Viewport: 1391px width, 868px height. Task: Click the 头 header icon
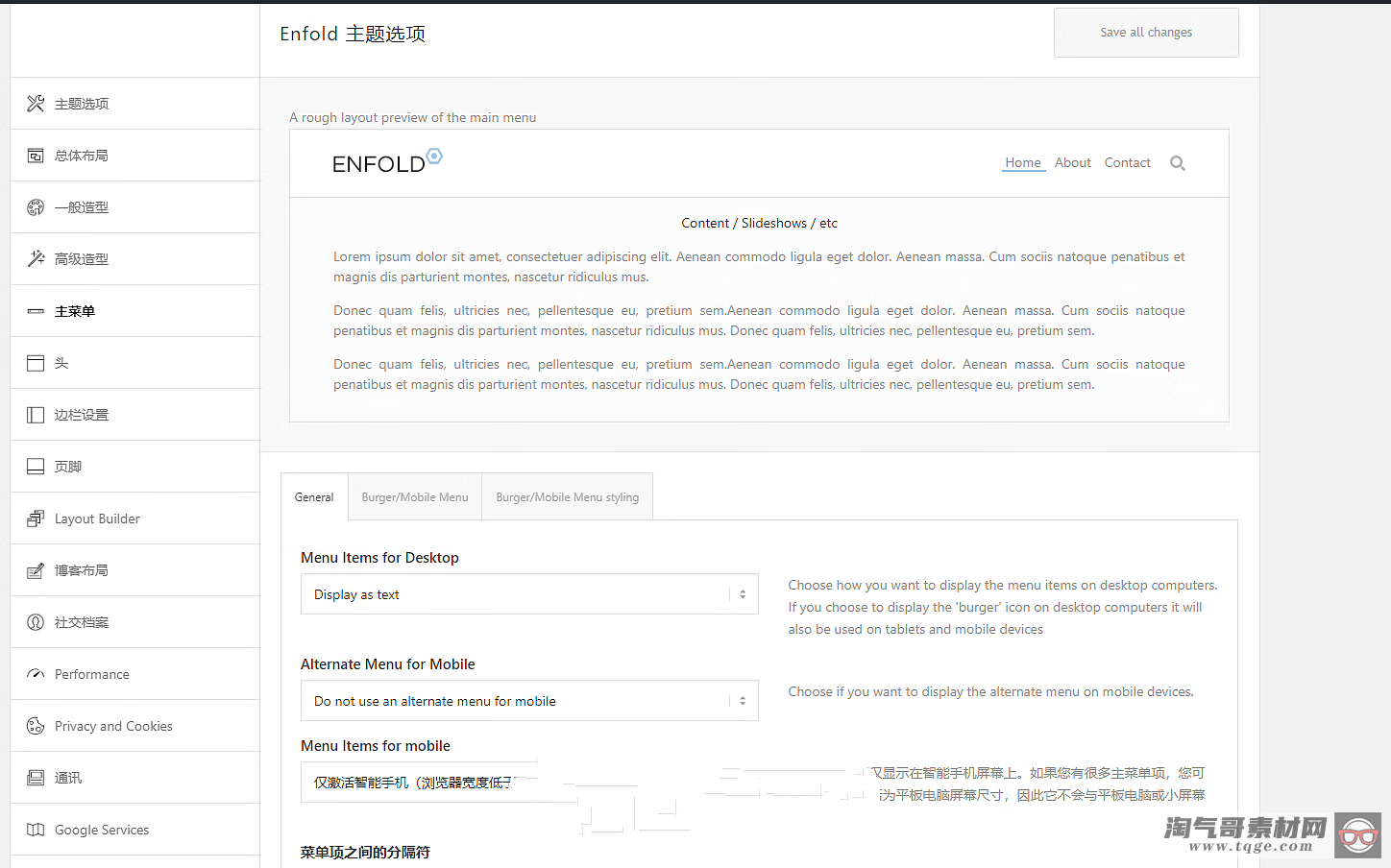[x=36, y=363]
